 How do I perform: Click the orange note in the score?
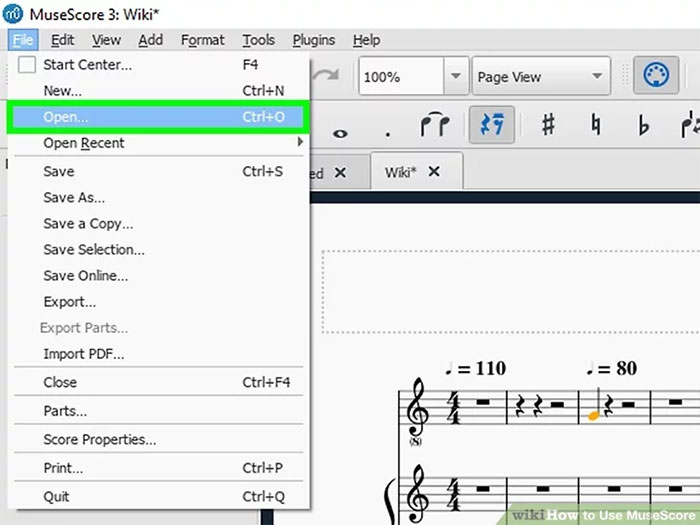coord(593,413)
